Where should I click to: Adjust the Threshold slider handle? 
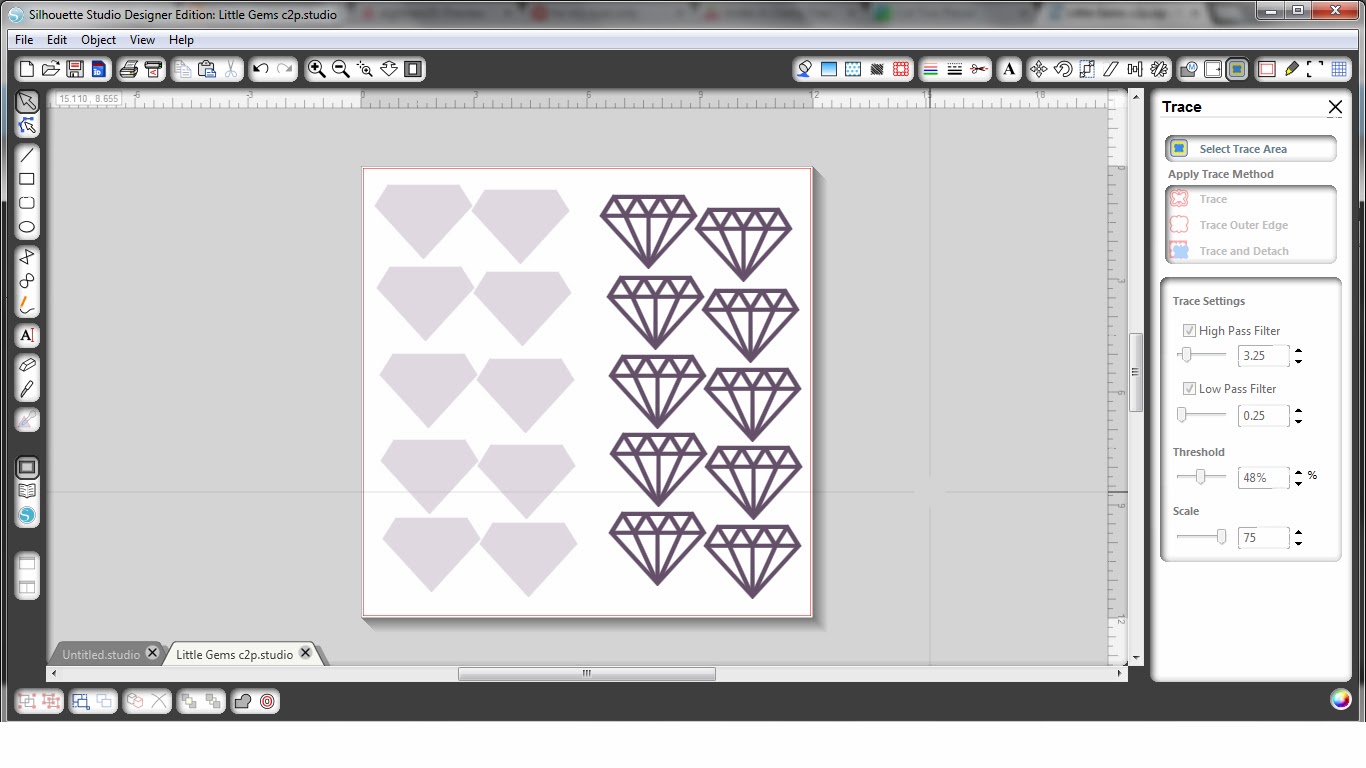(1201, 477)
